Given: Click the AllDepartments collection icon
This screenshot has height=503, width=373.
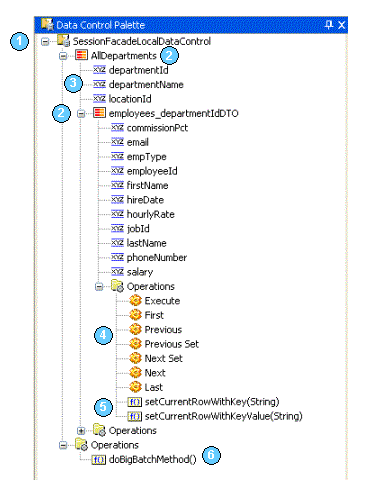Looking at the screenshot, I should pyautogui.click(x=81, y=55).
